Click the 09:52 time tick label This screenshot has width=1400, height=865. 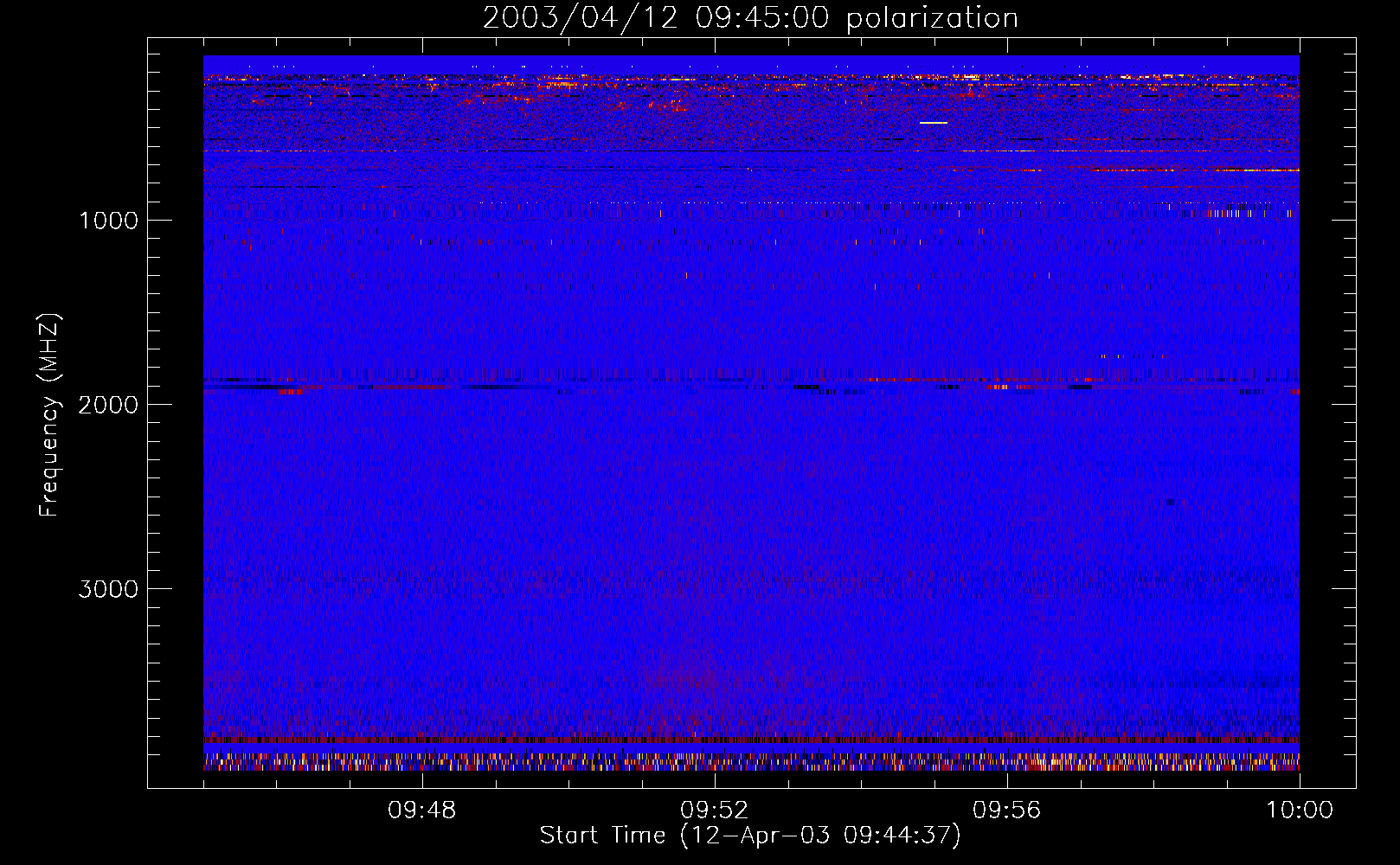point(715,811)
